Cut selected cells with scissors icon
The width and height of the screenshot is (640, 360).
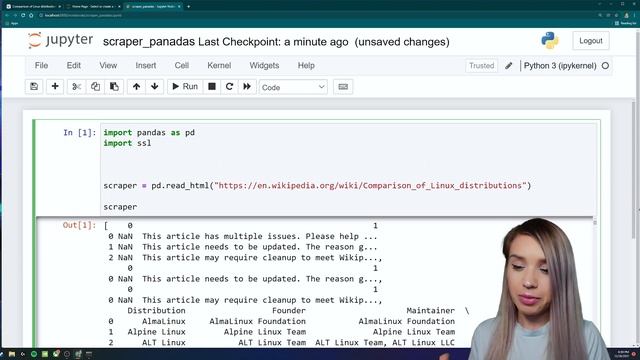(x=76, y=87)
